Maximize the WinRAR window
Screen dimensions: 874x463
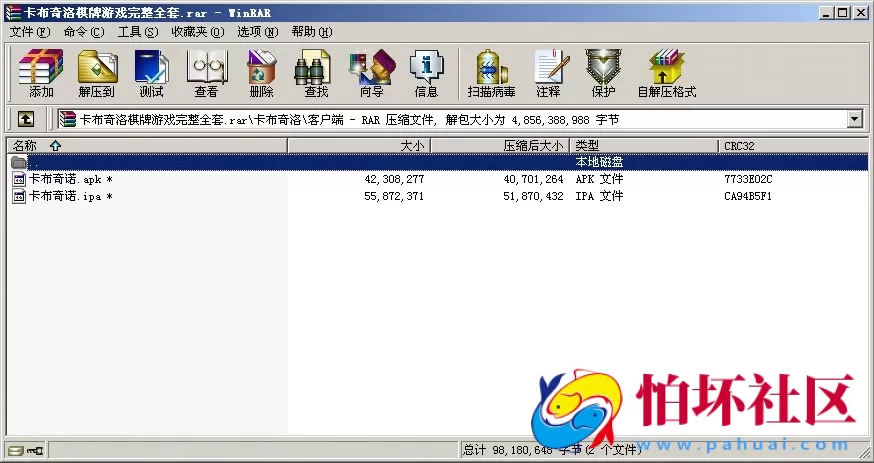[843, 13]
